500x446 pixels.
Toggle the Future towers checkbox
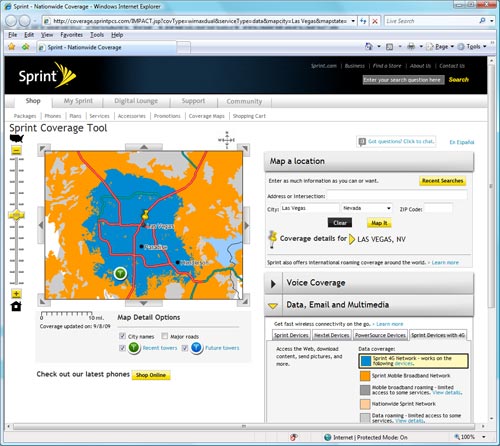click(x=185, y=348)
